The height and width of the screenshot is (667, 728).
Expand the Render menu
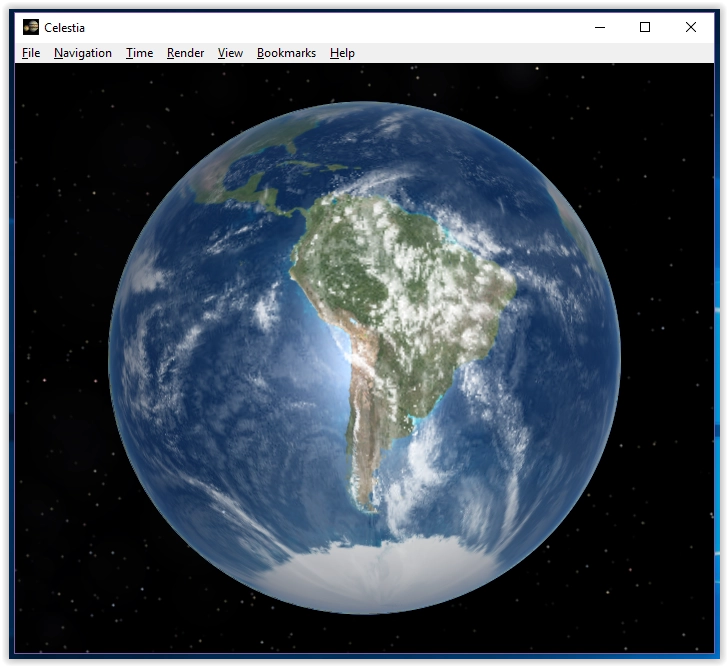point(185,53)
